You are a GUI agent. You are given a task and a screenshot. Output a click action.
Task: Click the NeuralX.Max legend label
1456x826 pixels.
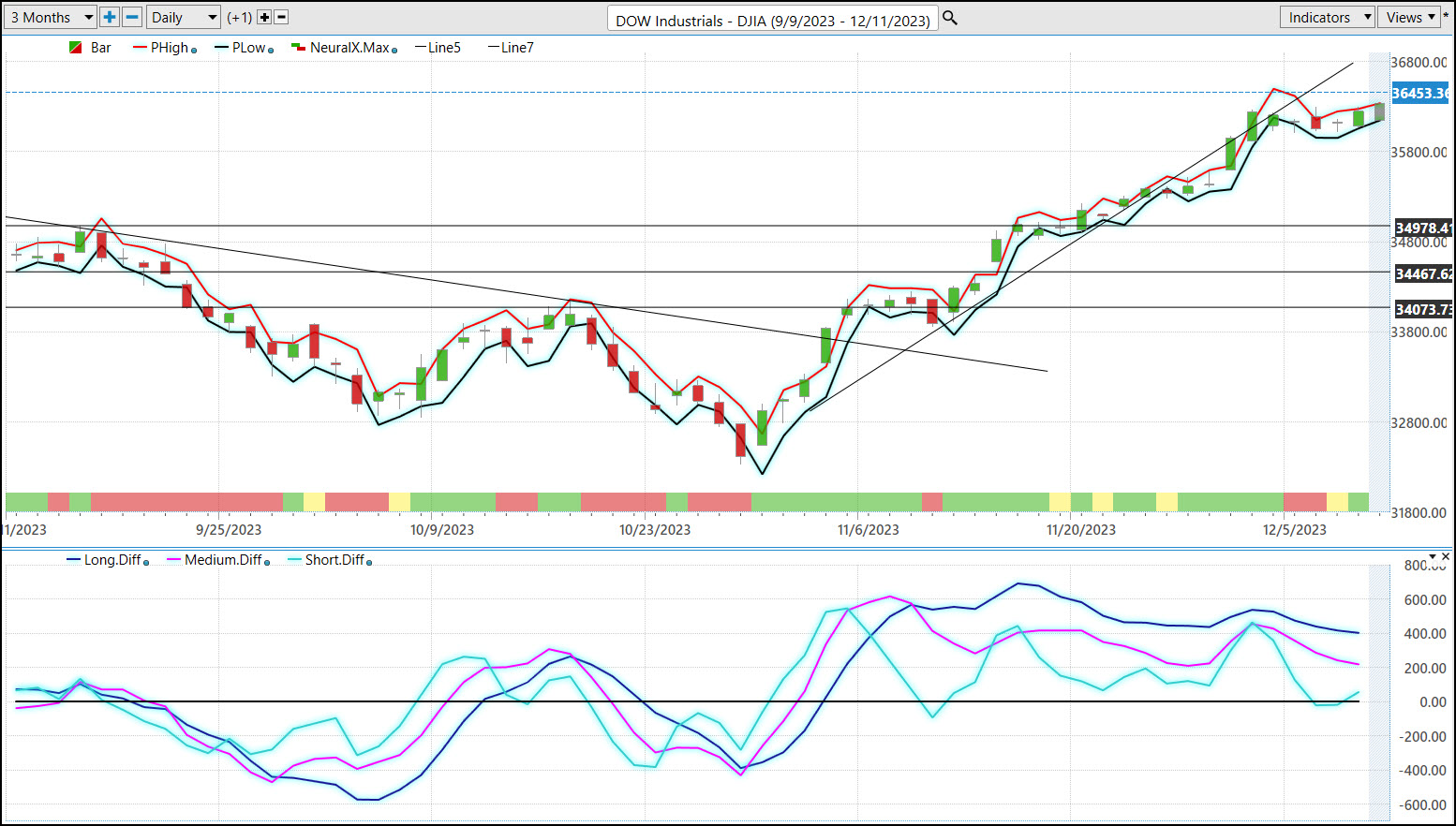[x=349, y=48]
